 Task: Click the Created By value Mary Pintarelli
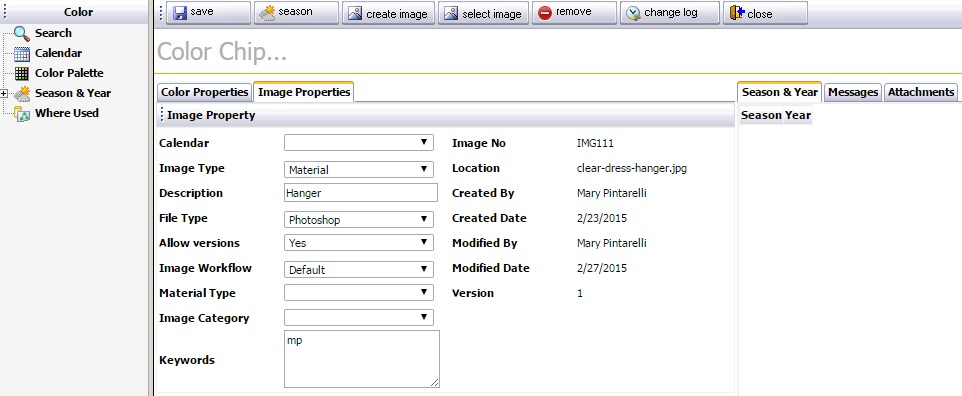612,193
